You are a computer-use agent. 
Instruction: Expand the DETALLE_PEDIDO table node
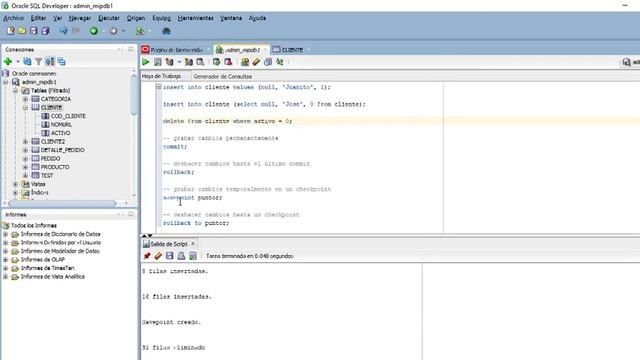(x=25, y=150)
